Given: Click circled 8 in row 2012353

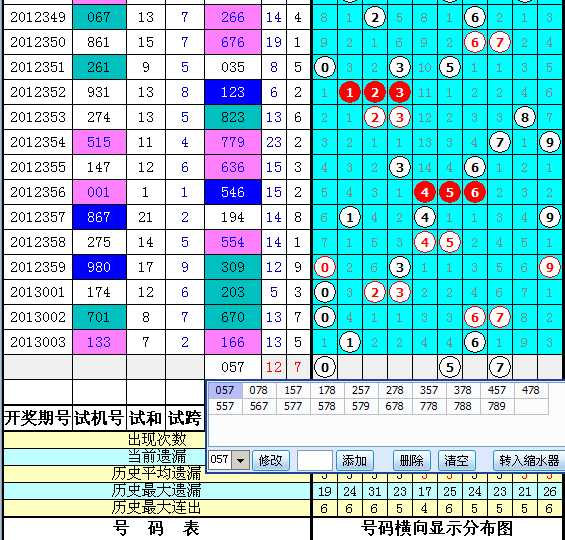Looking at the screenshot, I should pos(524,117).
